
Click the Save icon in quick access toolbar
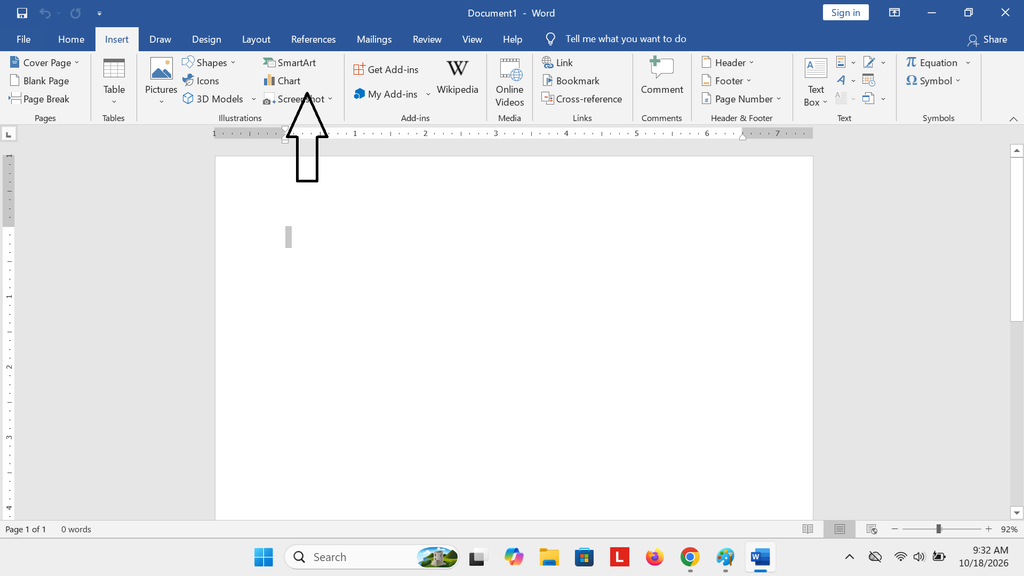pyautogui.click(x=22, y=13)
